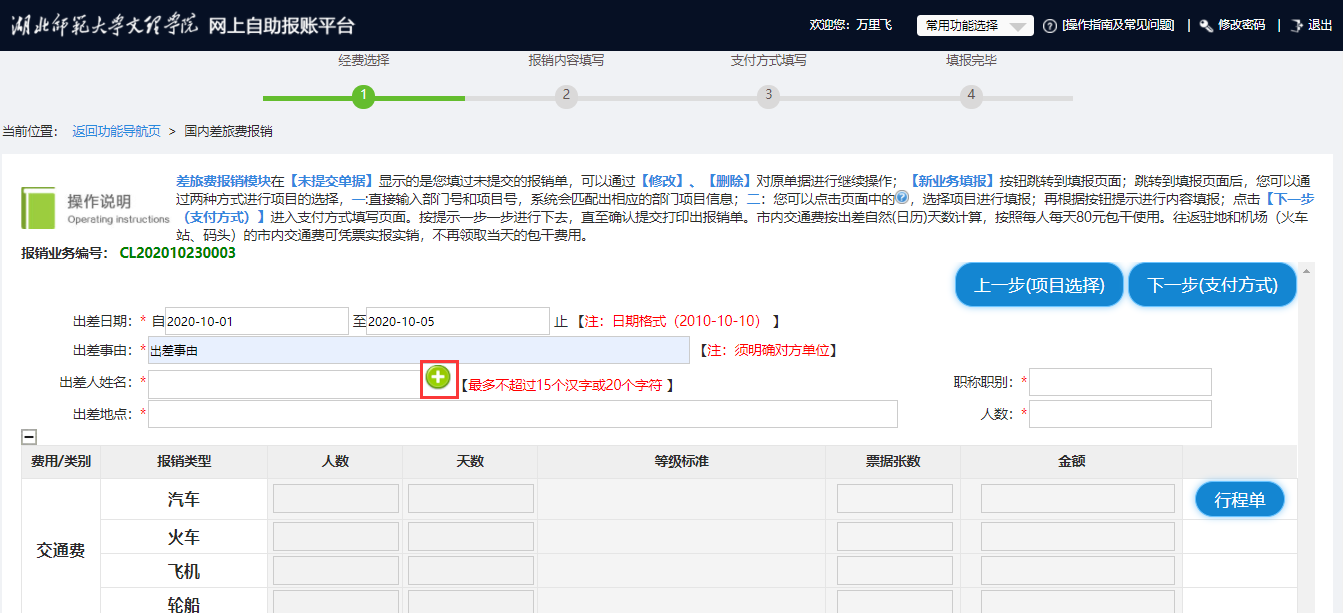Screen dimensions: 1343x613
Task: Click the small blue help icon in instructions
Action: (x=902, y=197)
